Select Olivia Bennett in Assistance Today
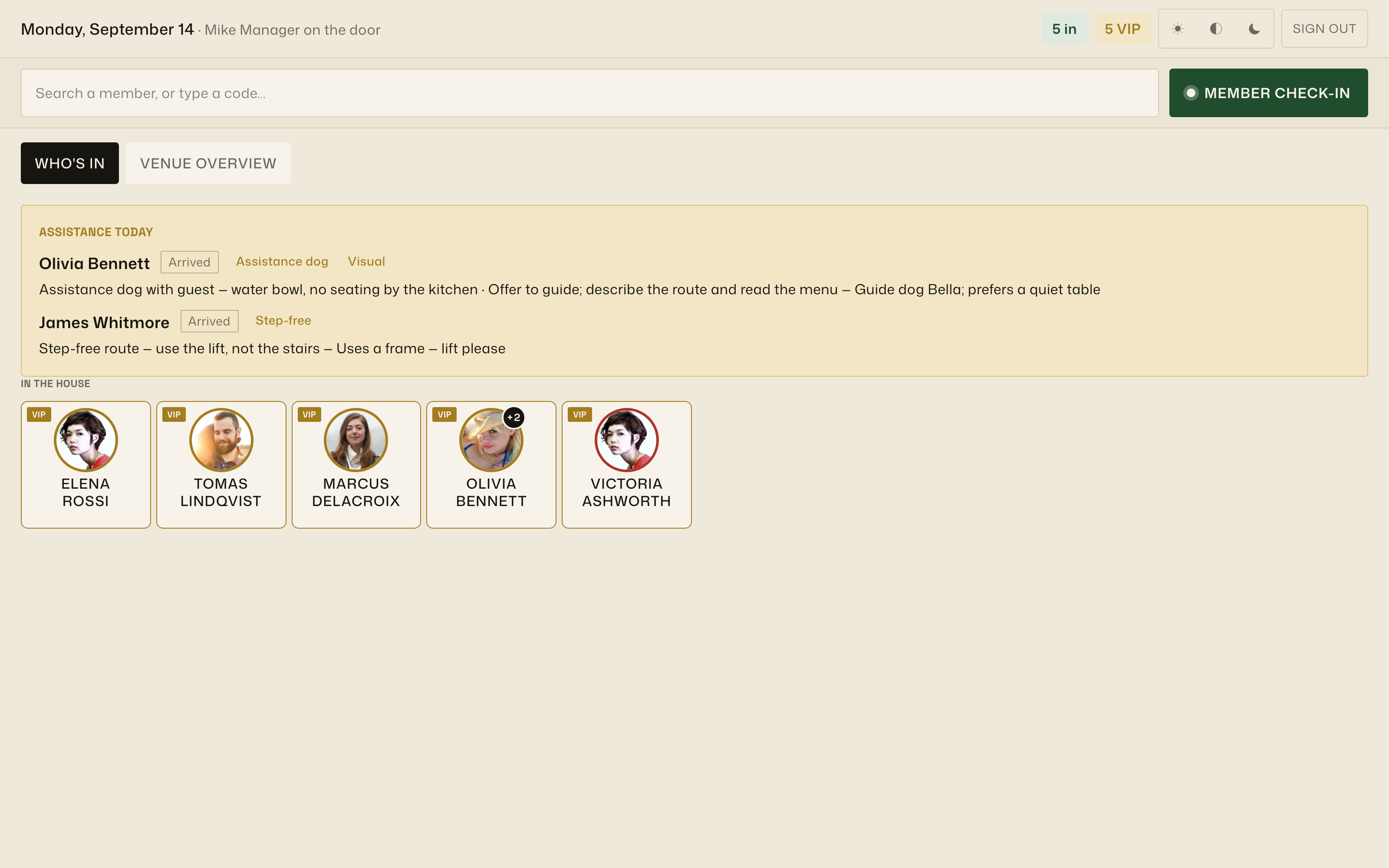The width and height of the screenshot is (1389, 868). tap(94, 263)
